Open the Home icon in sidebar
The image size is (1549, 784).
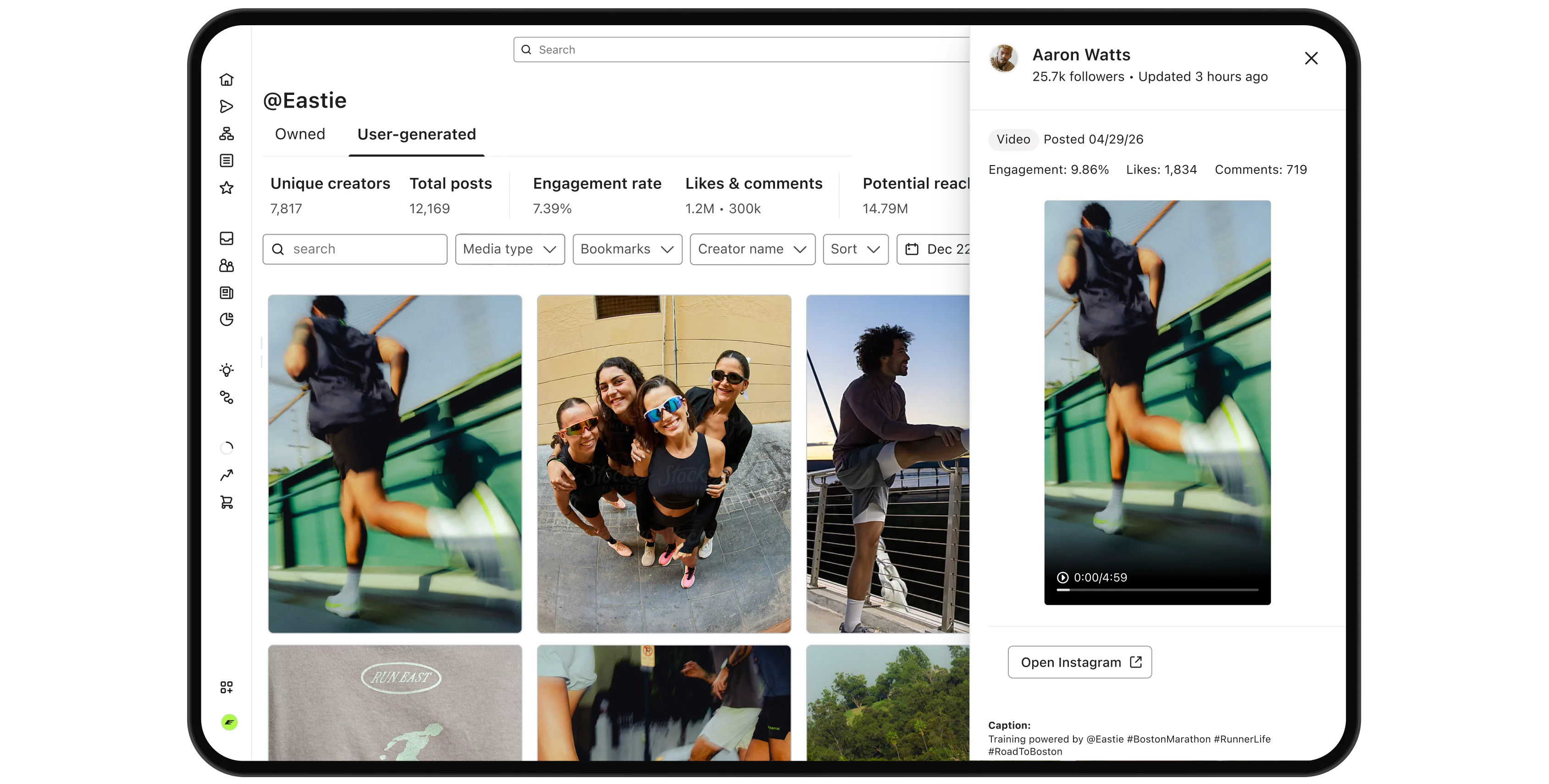pyautogui.click(x=226, y=79)
